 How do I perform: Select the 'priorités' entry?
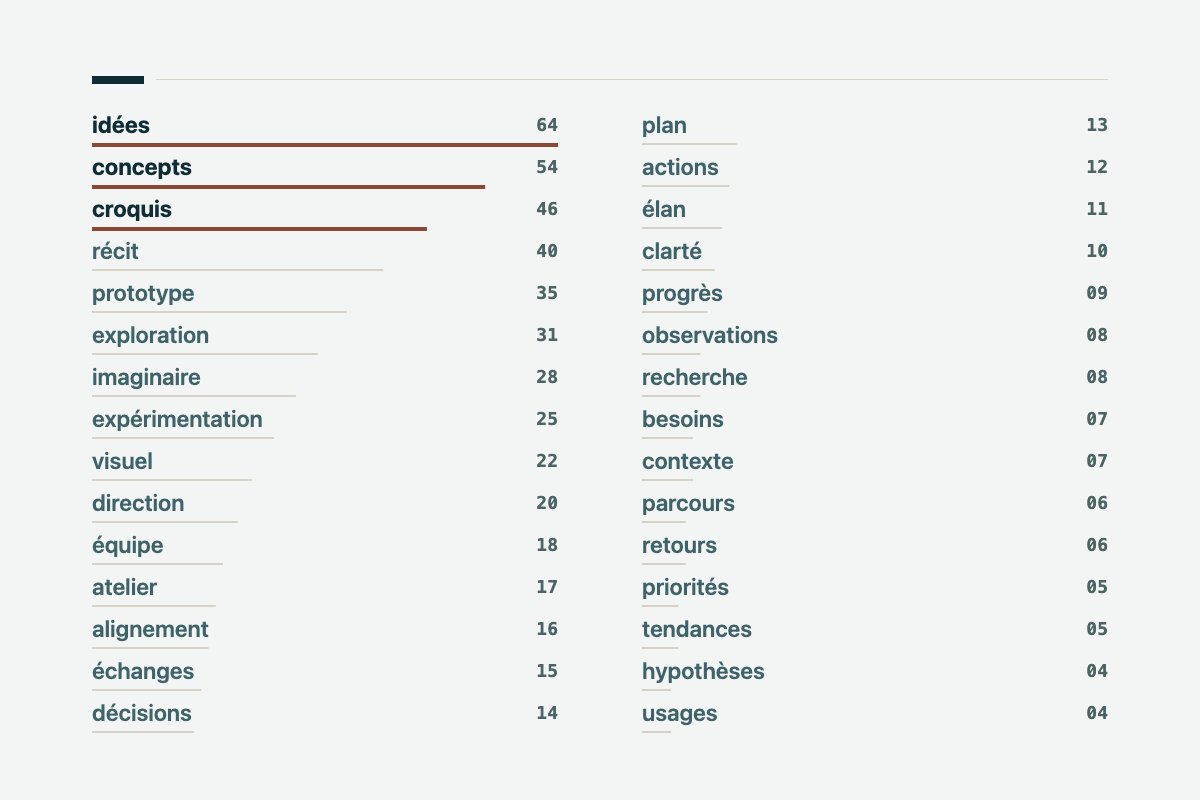click(x=685, y=588)
